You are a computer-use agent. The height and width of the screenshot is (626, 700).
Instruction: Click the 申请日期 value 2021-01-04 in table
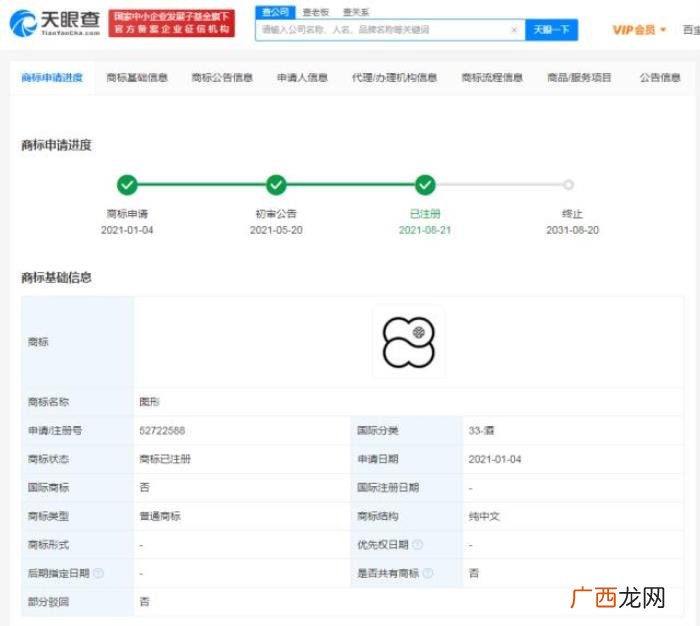click(495, 459)
